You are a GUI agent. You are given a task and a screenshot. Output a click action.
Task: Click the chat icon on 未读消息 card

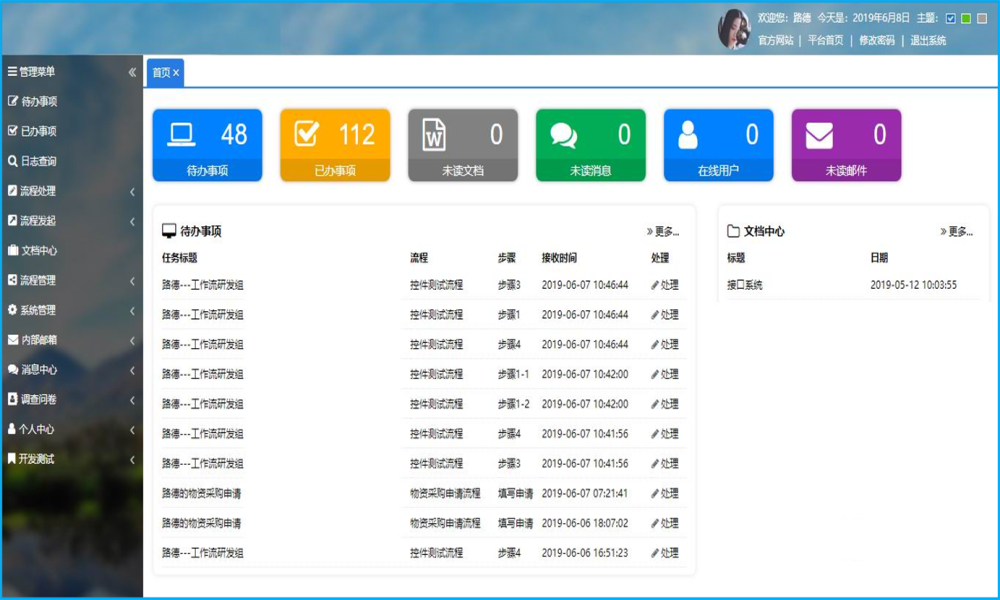[x=564, y=135]
